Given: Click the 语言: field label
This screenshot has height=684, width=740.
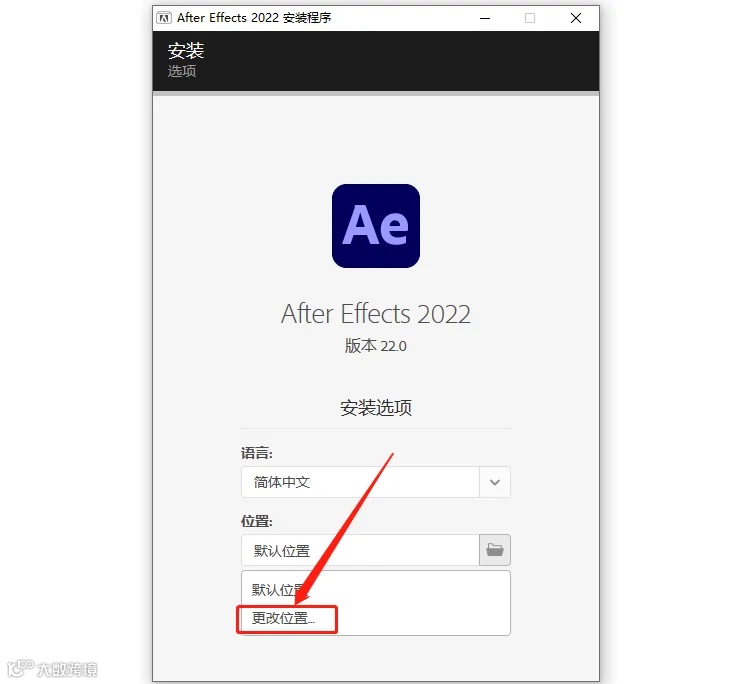Looking at the screenshot, I should click(257, 454).
